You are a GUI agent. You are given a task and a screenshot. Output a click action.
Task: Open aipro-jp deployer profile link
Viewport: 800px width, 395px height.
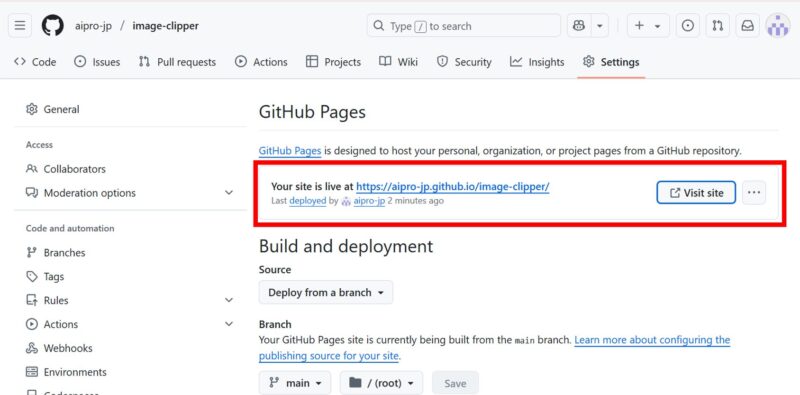(369, 201)
